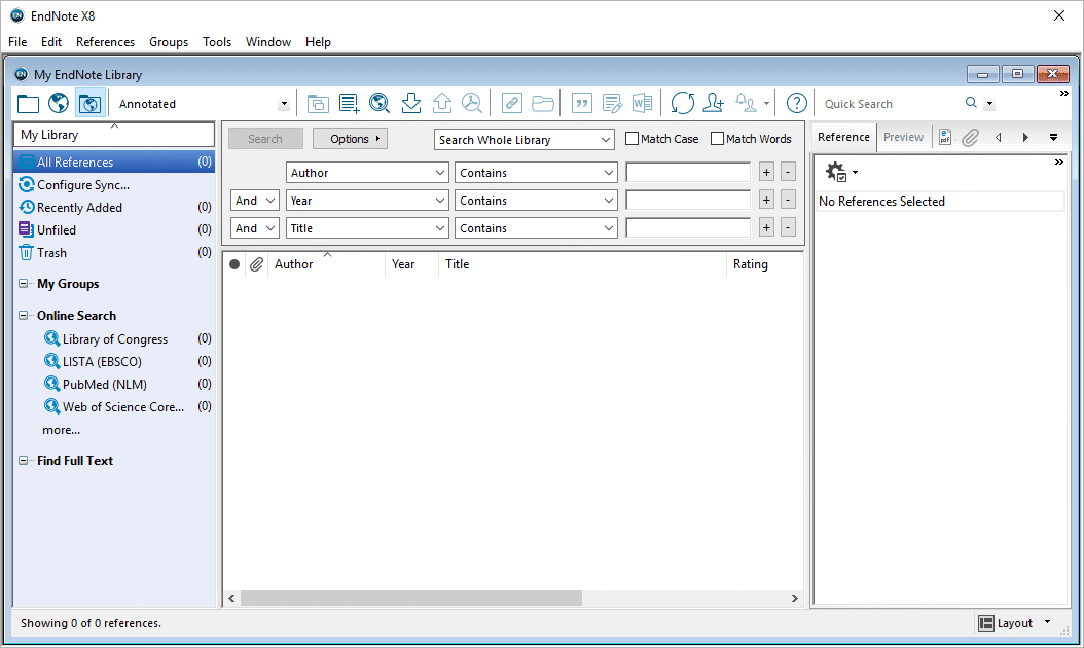
Task: Switch to Online Search Mode globe icon
Action: pos(58,103)
